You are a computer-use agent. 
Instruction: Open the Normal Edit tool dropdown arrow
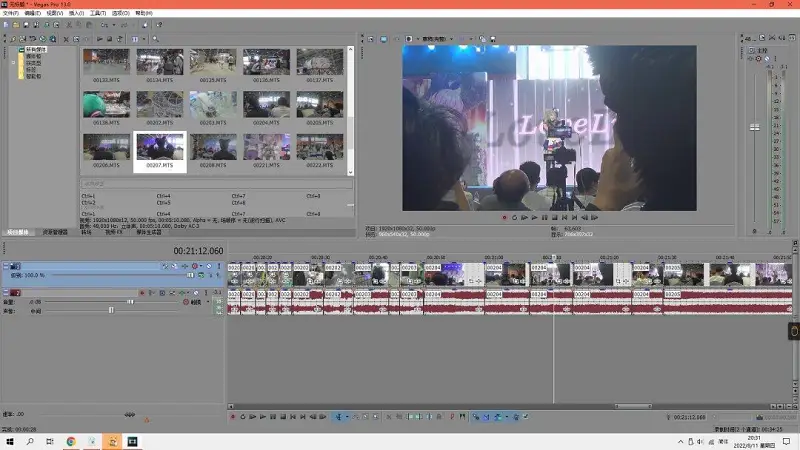(x=347, y=417)
